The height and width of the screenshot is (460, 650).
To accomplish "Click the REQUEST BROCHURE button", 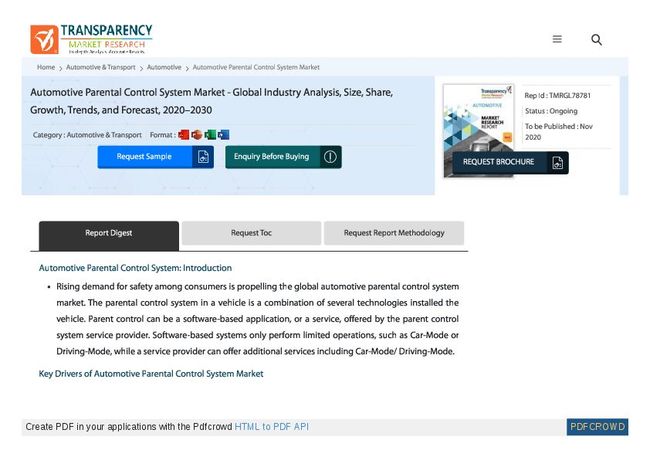I will coord(510,162).
